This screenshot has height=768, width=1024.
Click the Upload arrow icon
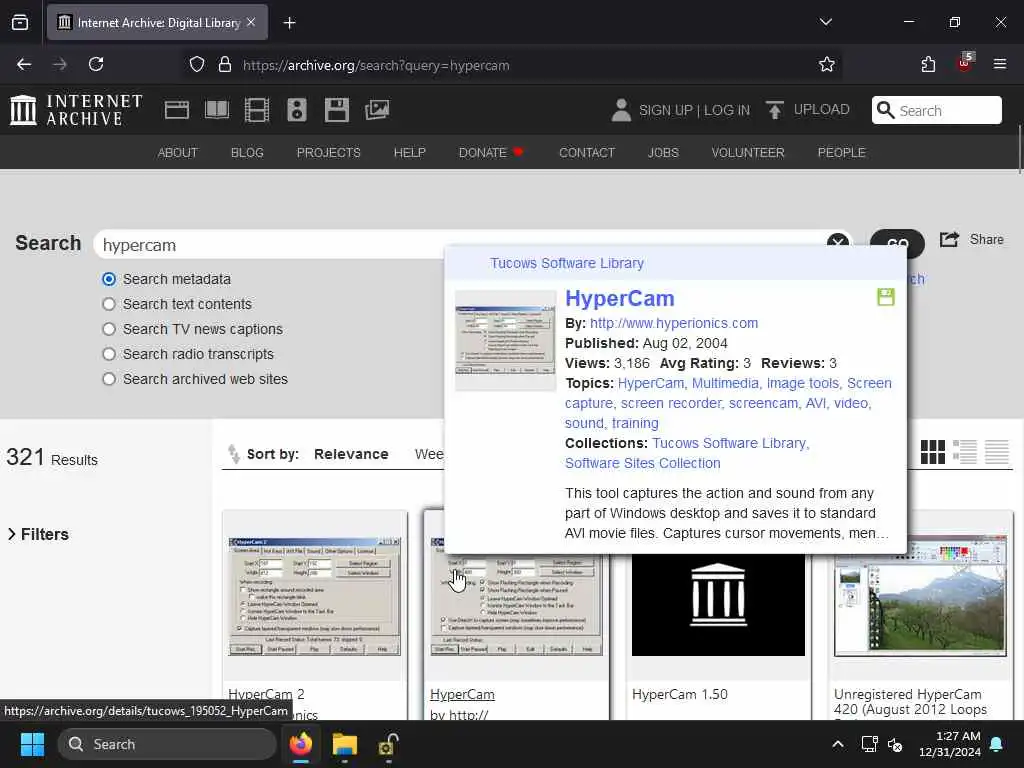point(775,110)
